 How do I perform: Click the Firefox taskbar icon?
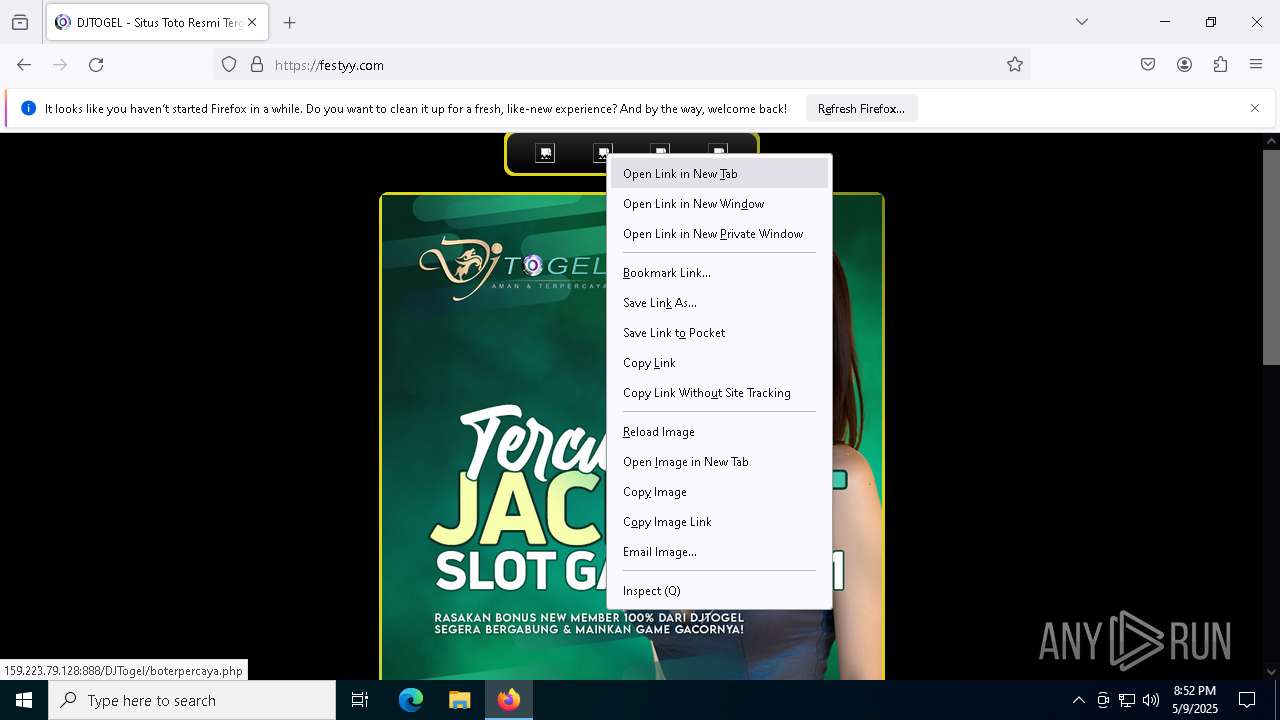click(509, 700)
